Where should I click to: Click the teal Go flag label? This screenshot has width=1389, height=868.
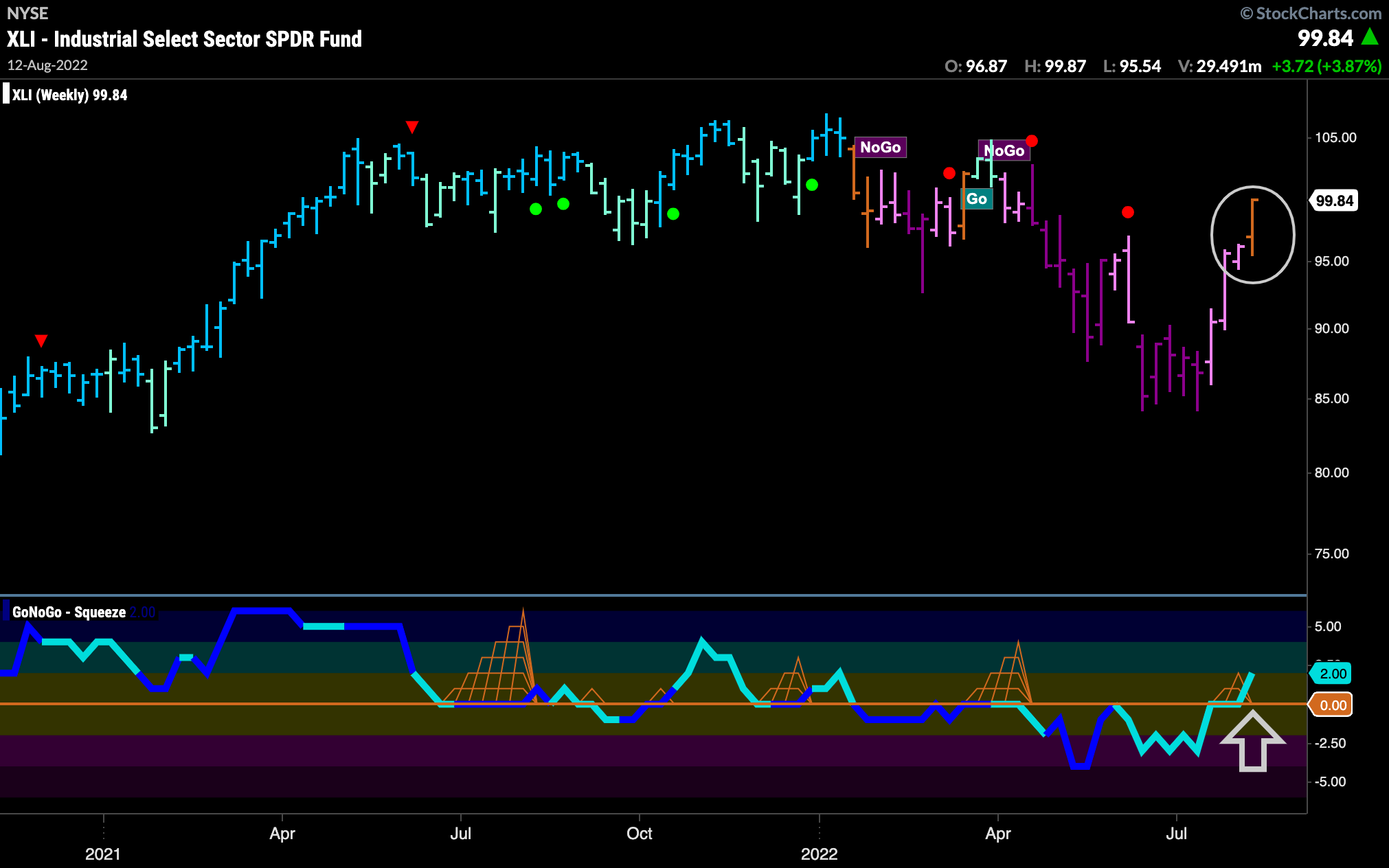[976, 199]
